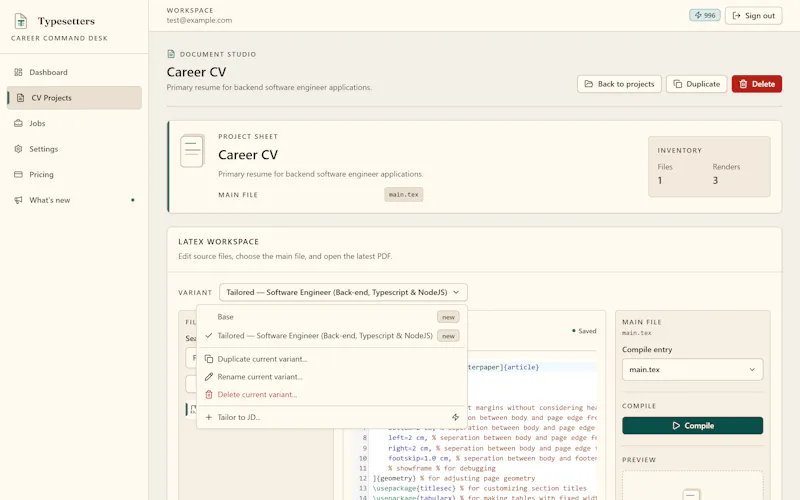Delete the Career CV project
Screen dimensions: 800x500
click(757, 84)
